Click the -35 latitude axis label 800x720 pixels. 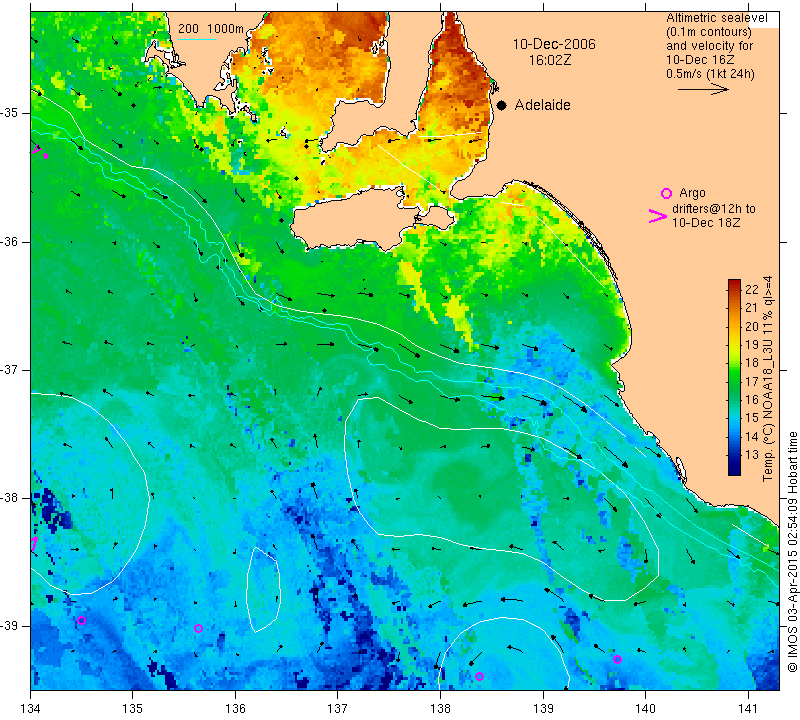point(9,113)
